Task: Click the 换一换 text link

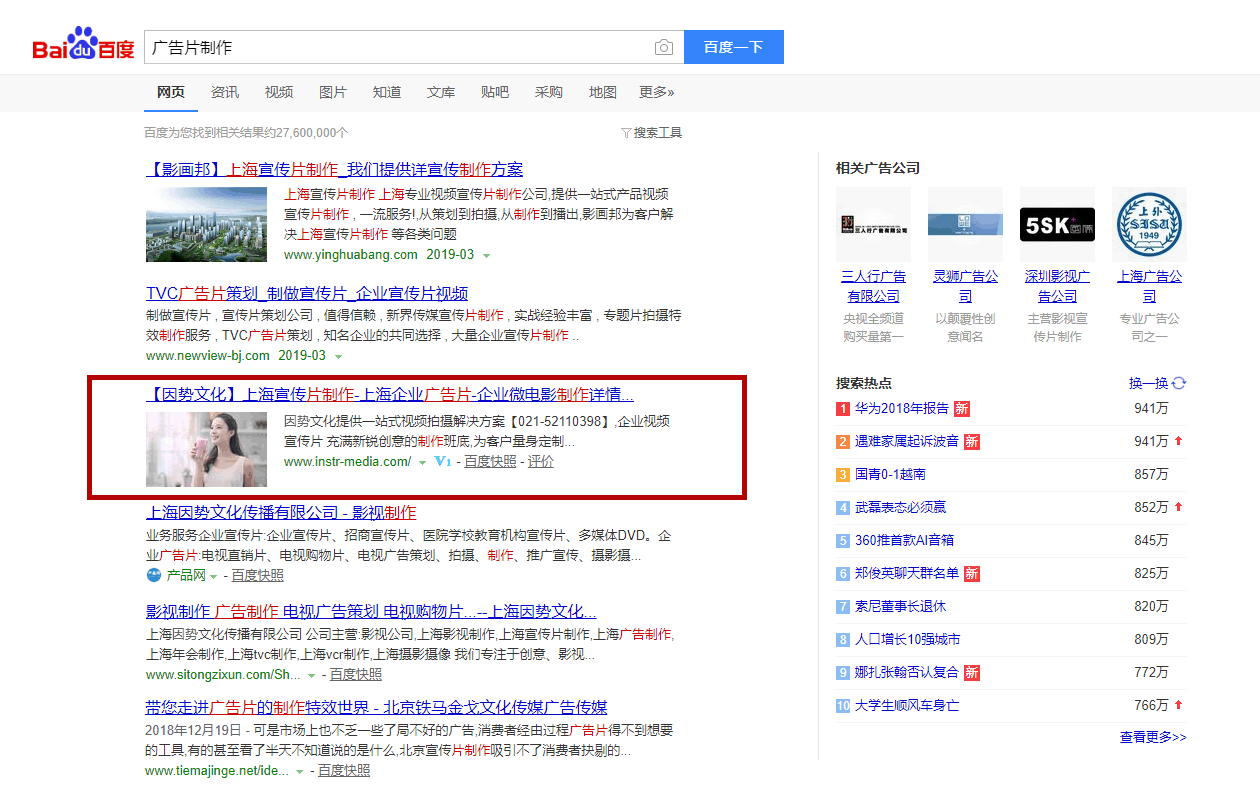Action: point(1149,383)
